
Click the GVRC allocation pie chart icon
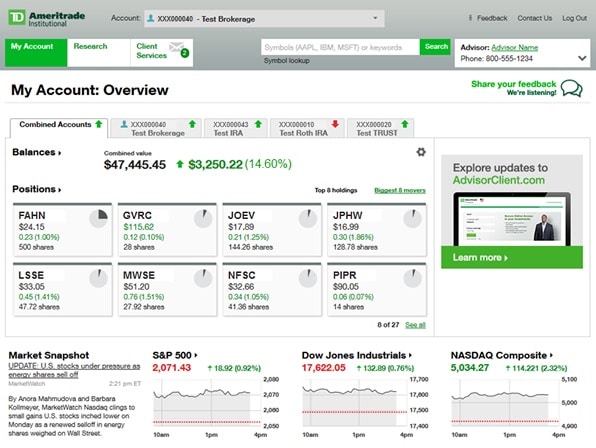click(x=203, y=218)
